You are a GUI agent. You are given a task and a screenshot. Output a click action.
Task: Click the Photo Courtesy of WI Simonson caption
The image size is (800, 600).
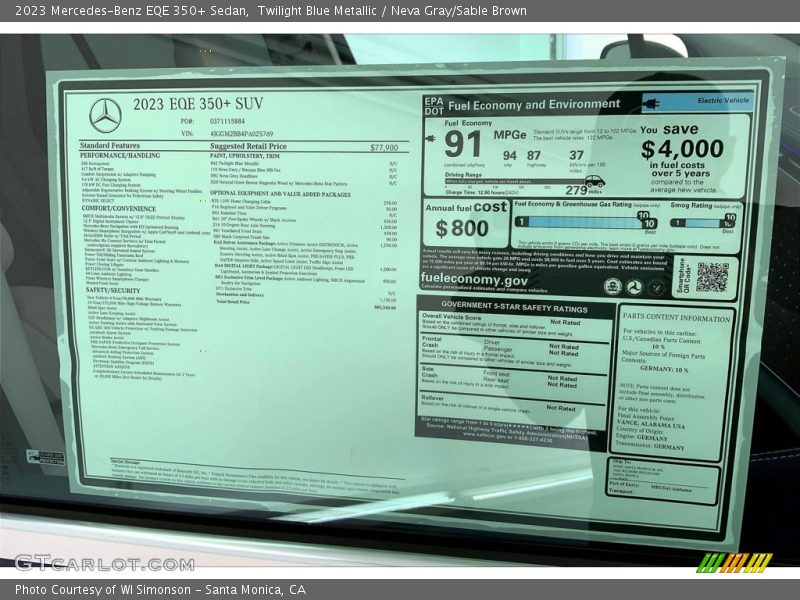(160, 590)
